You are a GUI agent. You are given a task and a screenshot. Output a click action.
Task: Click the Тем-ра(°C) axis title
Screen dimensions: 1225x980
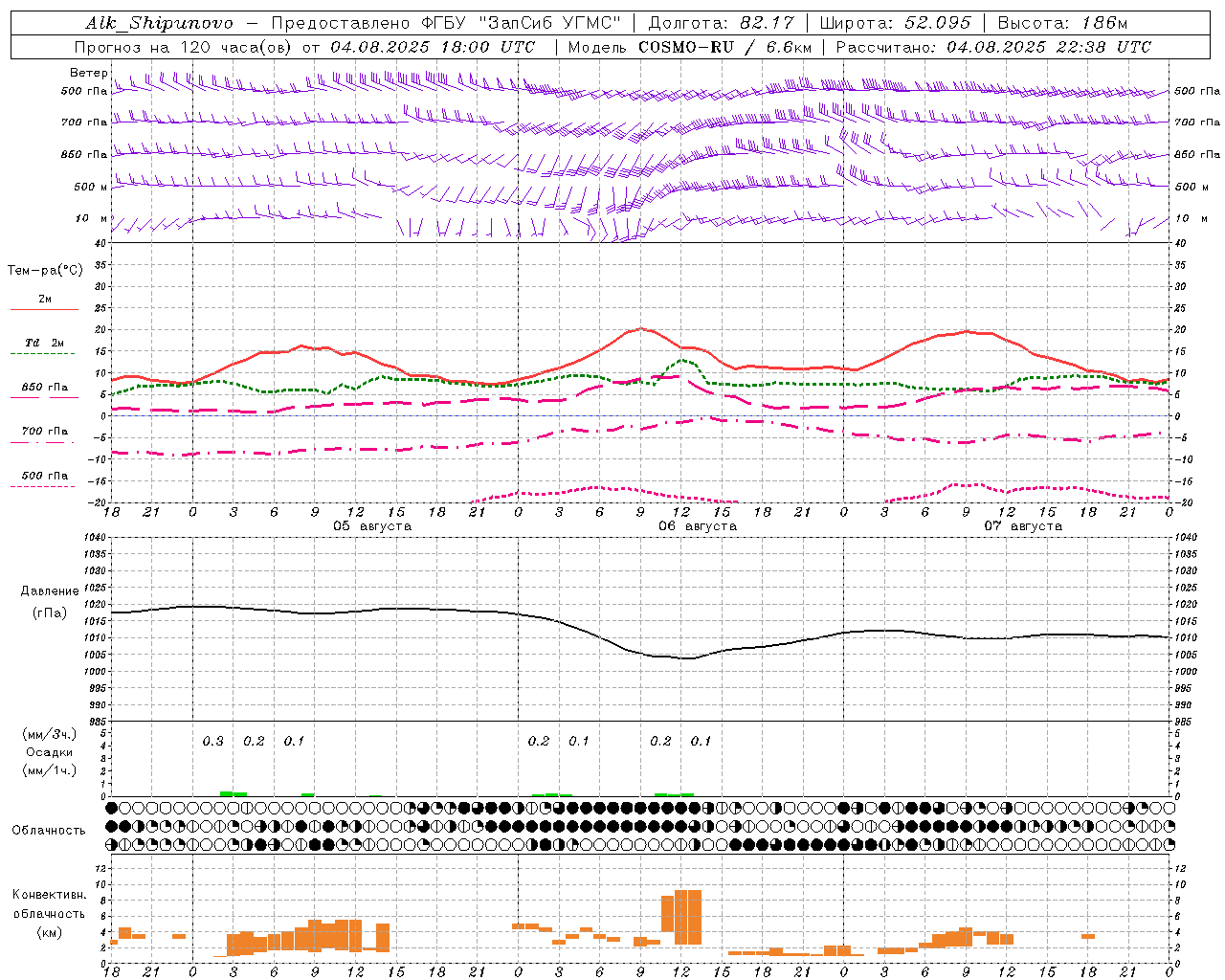pyautogui.click(x=45, y=271)
